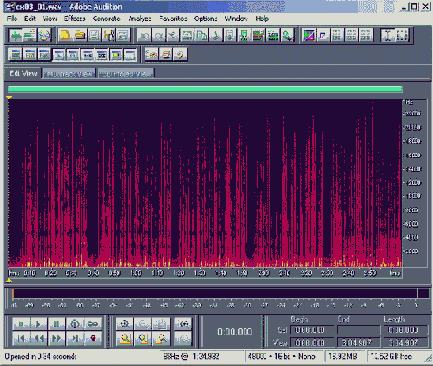433x366 pixels.
Task: Toggle the colorful Spectral View toolbar icon
Action: 309,35
